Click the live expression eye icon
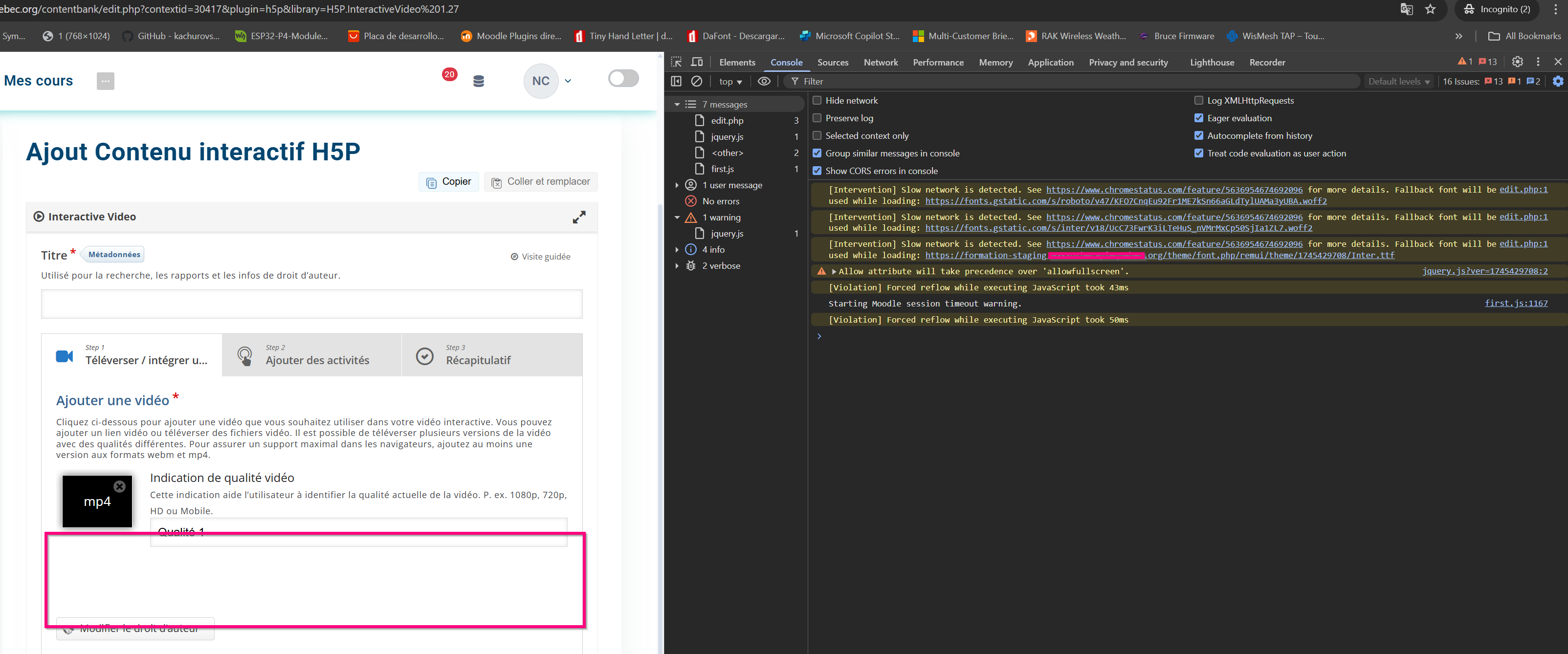The width and height of the screenshot is (1568, 654). [x=764, y=81]
